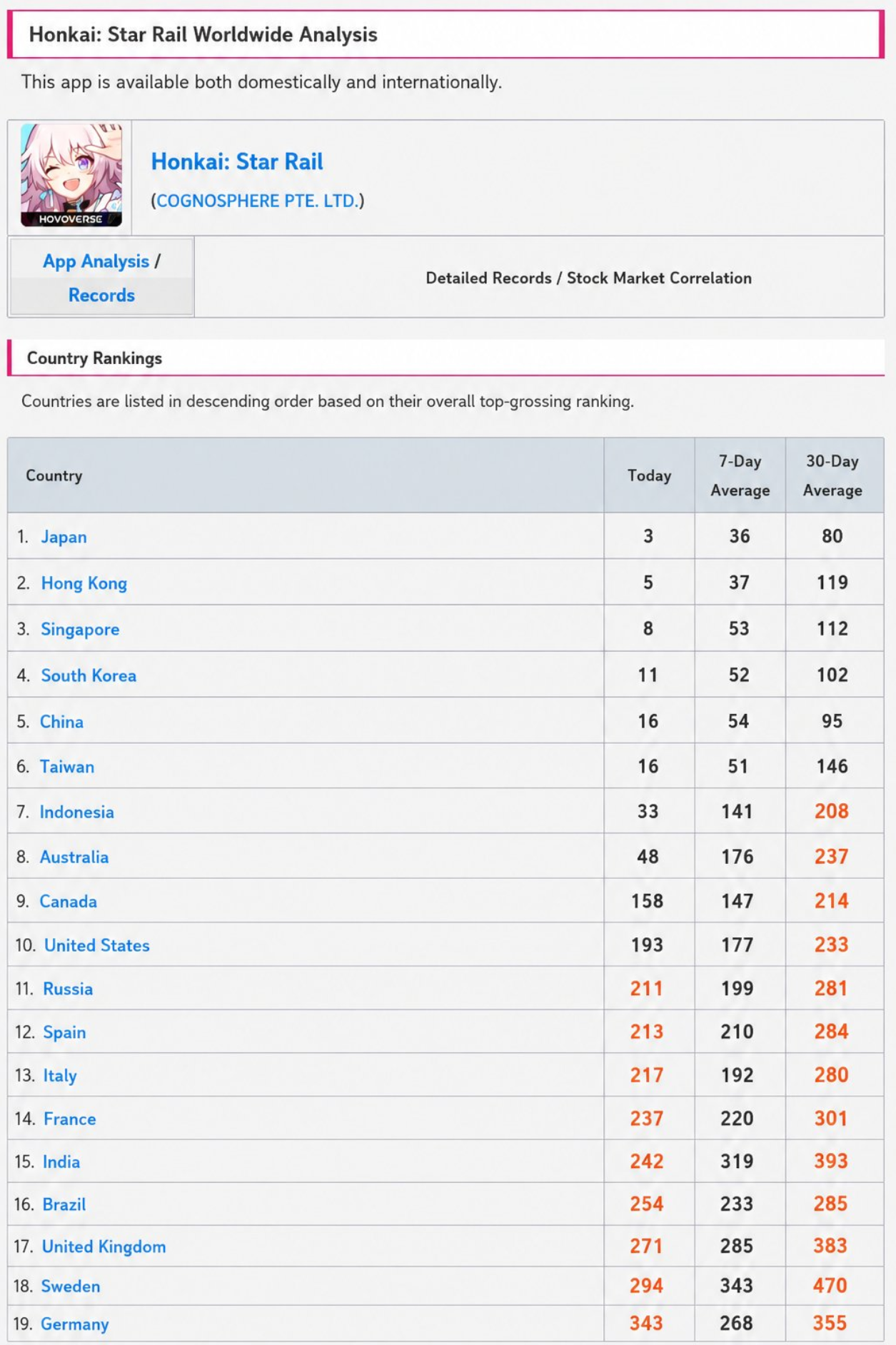Open the Italy country link
Screen dimensions: 896x1345
(x=60, y=1075)
